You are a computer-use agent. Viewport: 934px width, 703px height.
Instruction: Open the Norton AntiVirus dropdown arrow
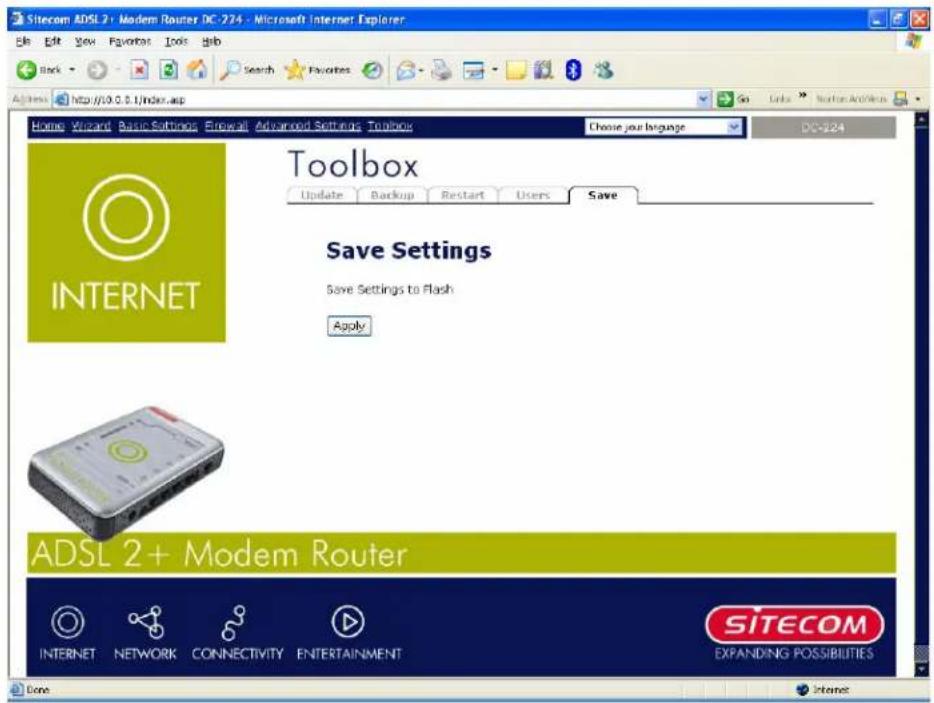point(919,99)
